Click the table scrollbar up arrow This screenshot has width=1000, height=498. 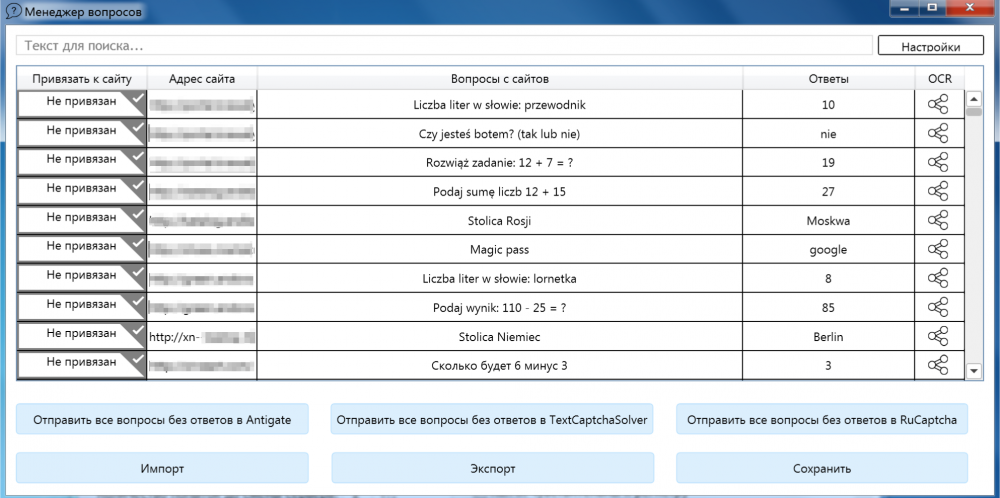coord(974,99)
